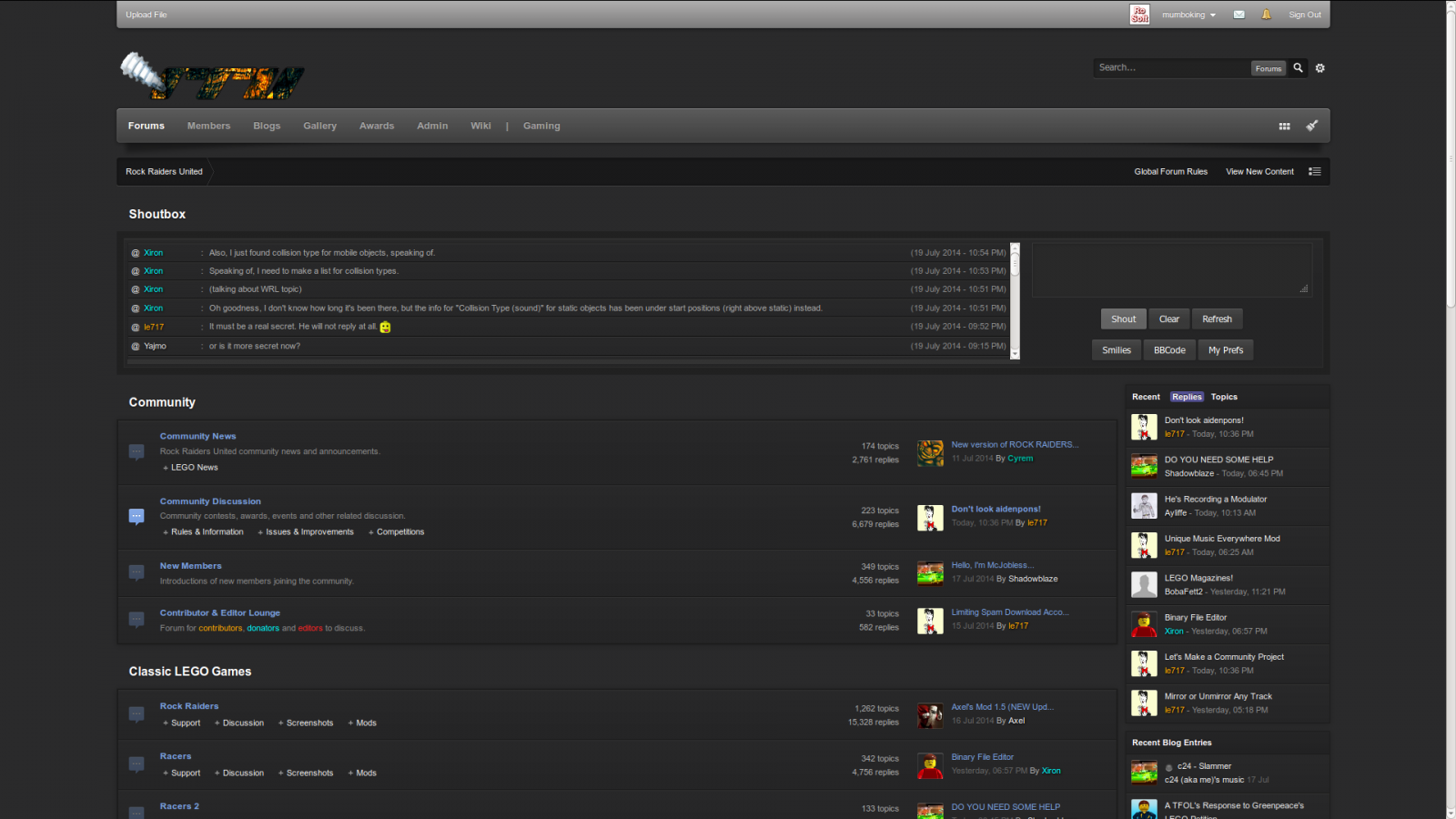The height and width of the screenshot is (819, 1456).
Task: Click Cyrem's avatar in Community News row
Action: 930,453
